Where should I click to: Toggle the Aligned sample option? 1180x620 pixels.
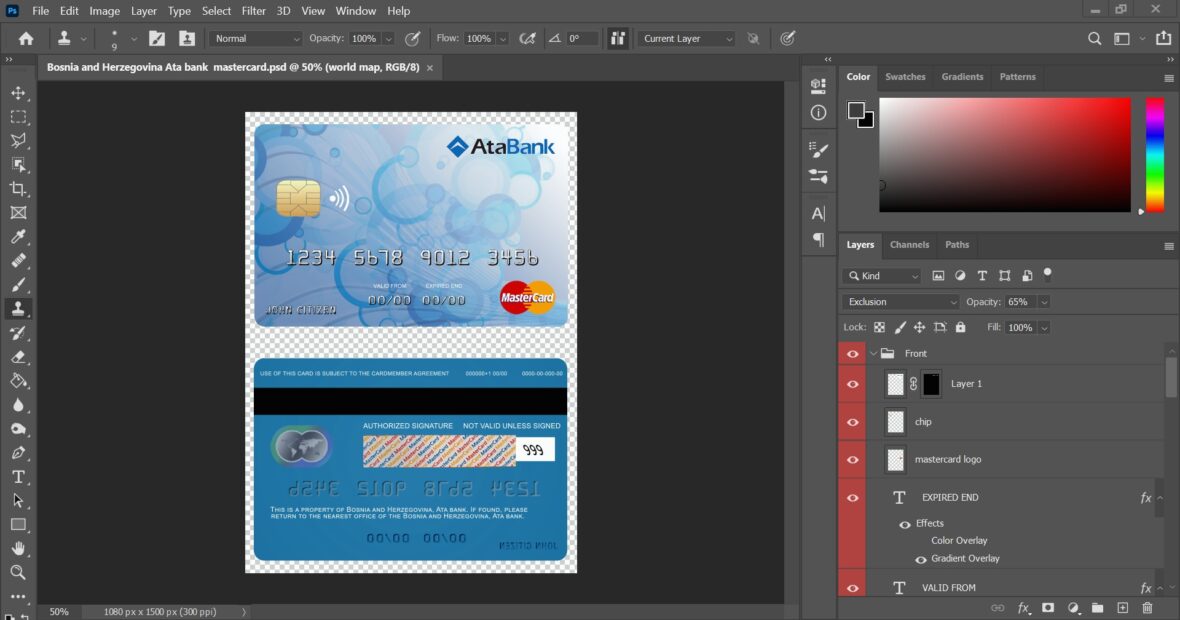point(618,38)
